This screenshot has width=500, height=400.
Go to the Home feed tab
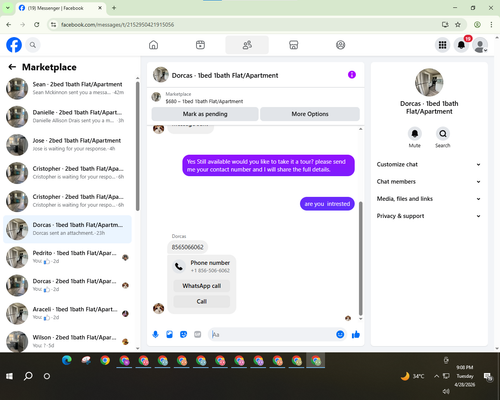click(x=153, y=45)
